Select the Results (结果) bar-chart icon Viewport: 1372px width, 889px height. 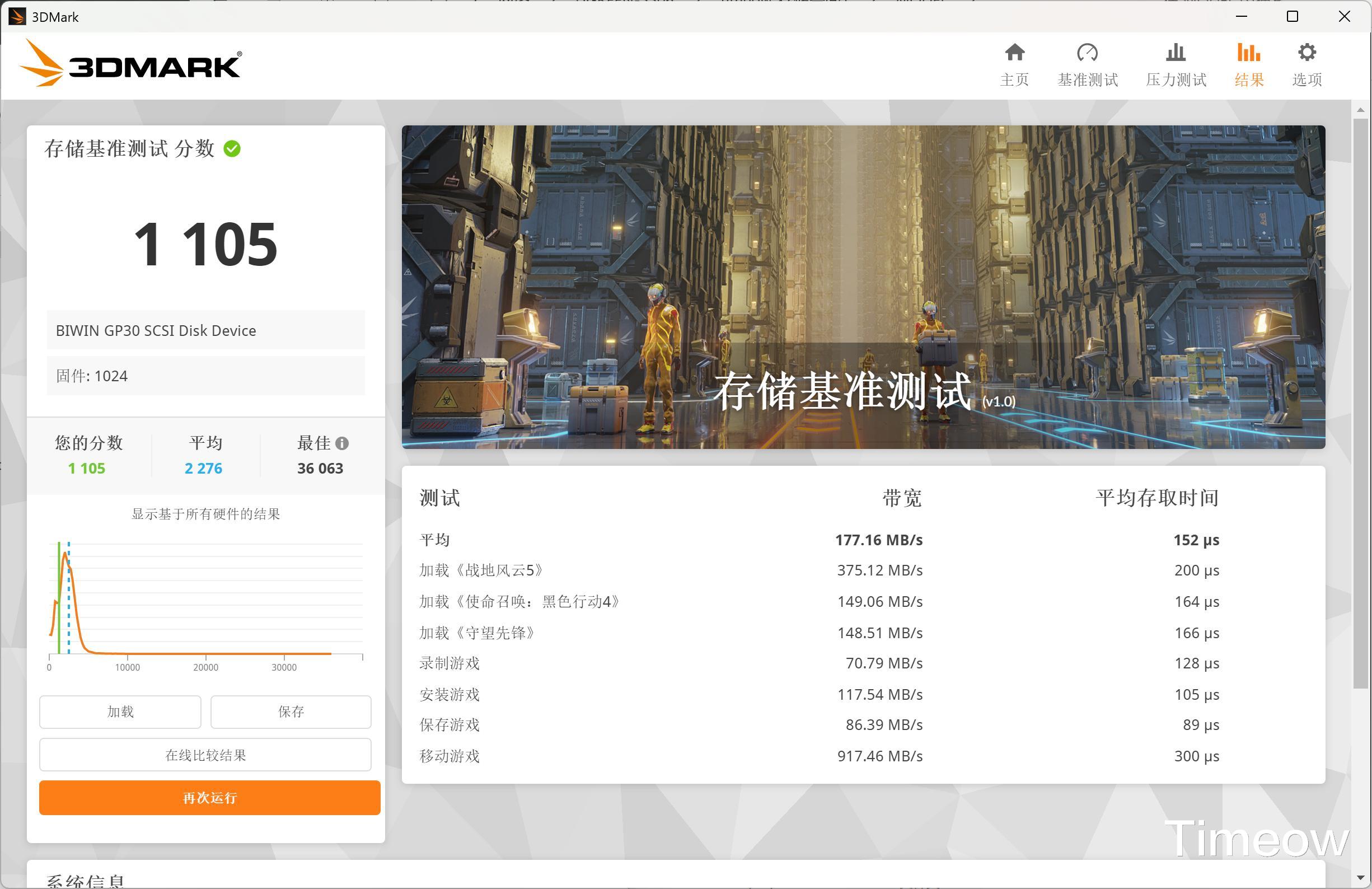click(x=1249, y=54)
